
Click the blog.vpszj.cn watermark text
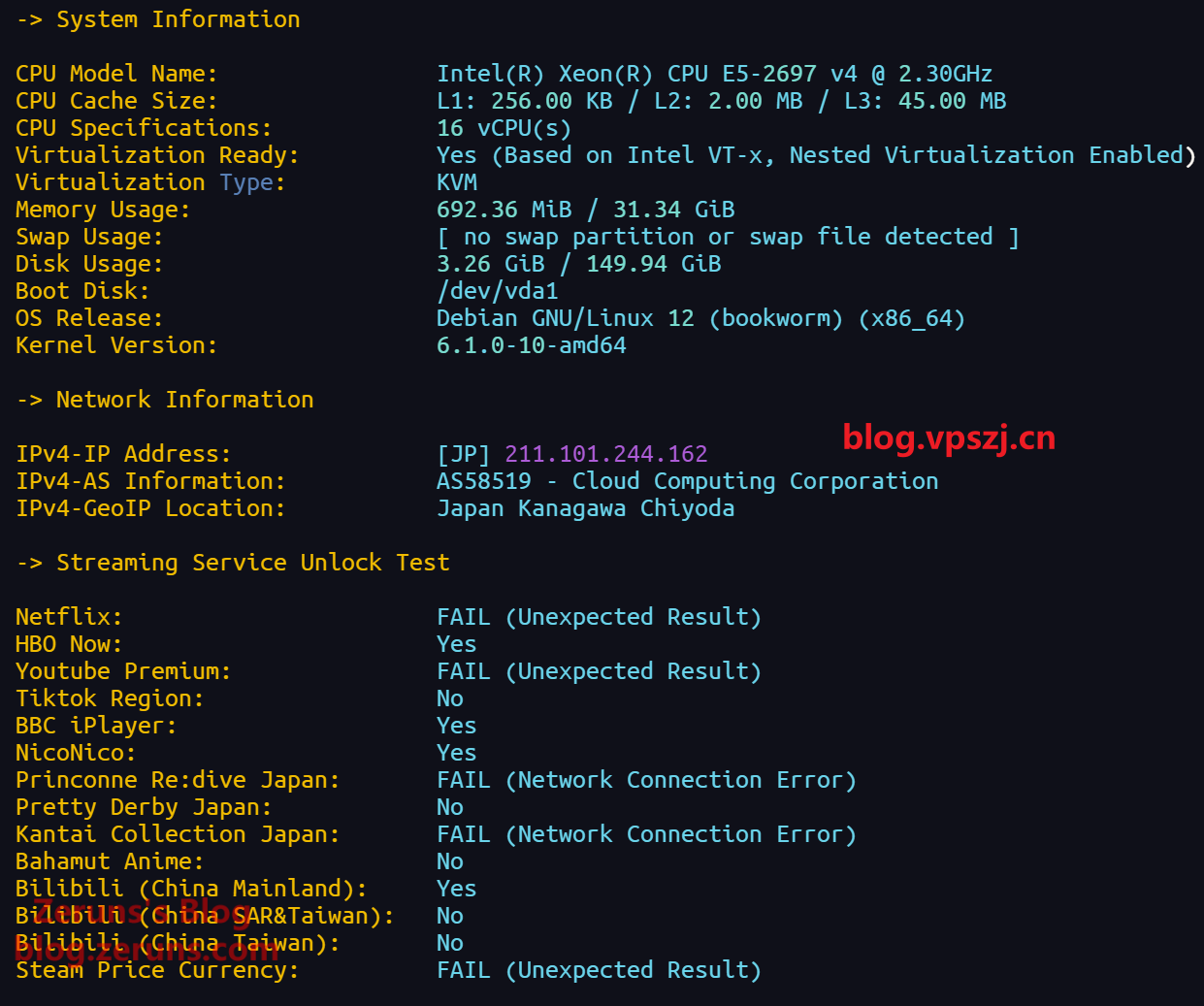pyautogui.click(x=948, y=438)
